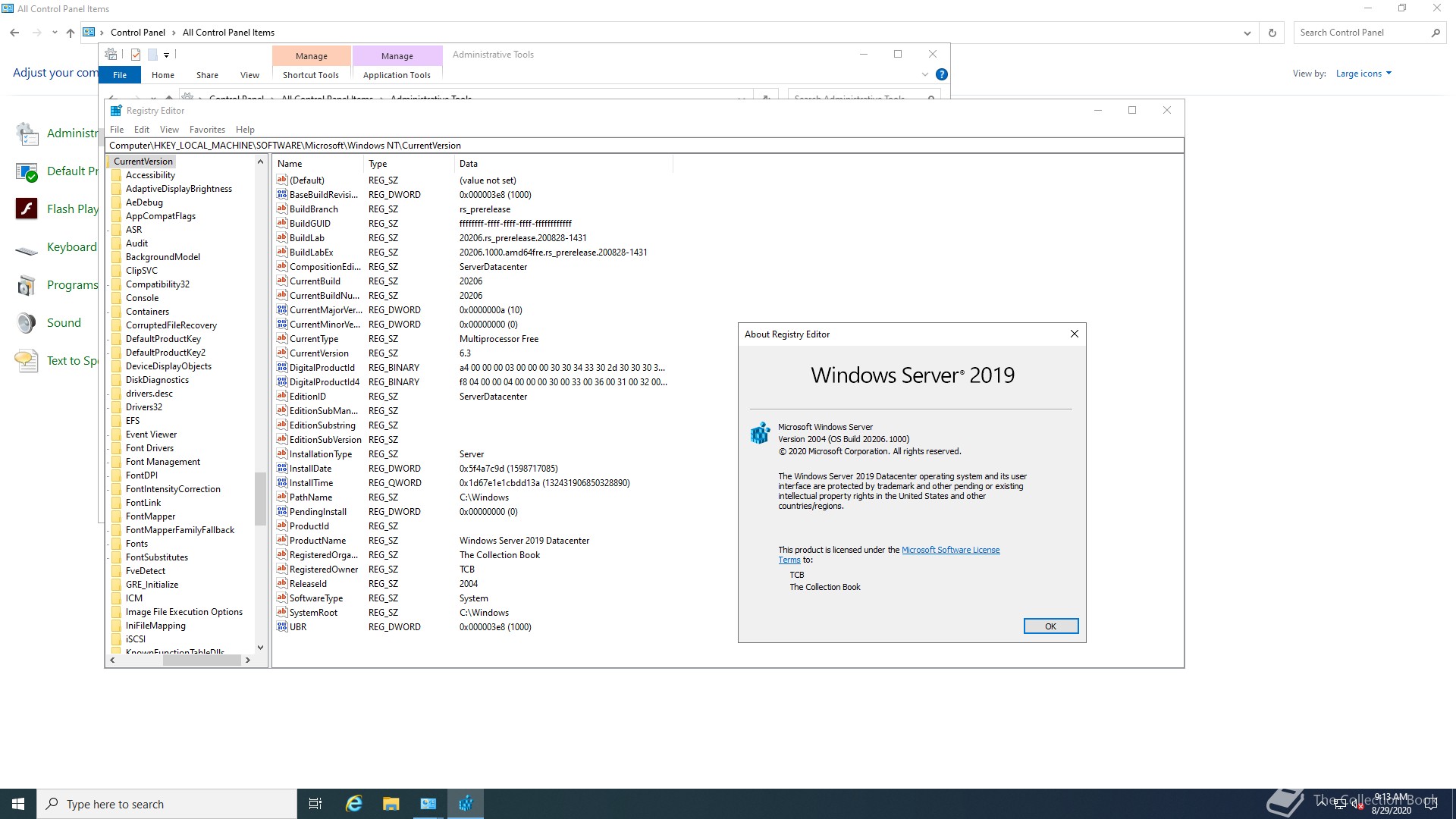Open the Text to Speech icon
1456x819 pixels.
(x=27, y=360)
